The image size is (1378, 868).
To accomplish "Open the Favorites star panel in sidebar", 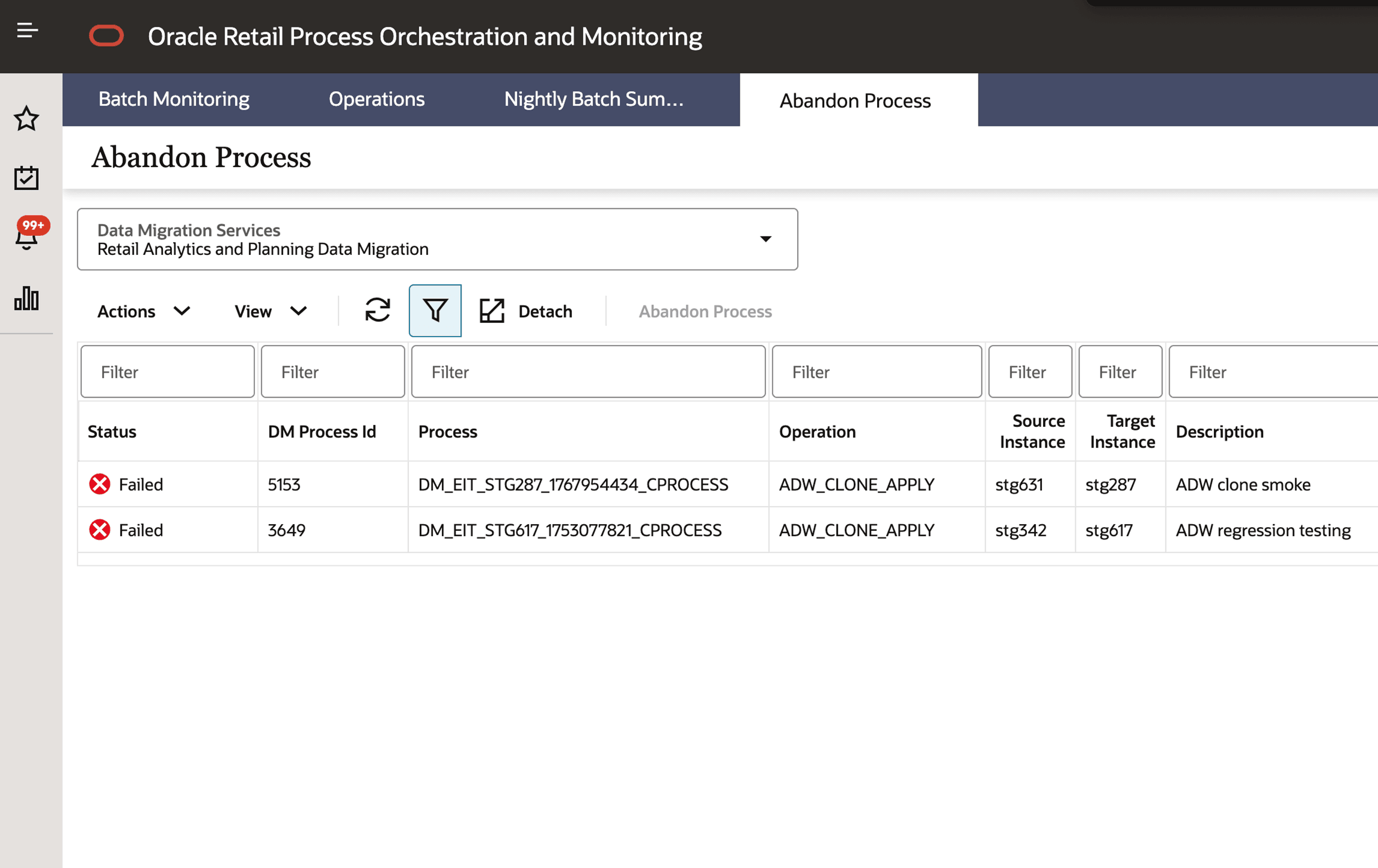I will coord(27,119).
